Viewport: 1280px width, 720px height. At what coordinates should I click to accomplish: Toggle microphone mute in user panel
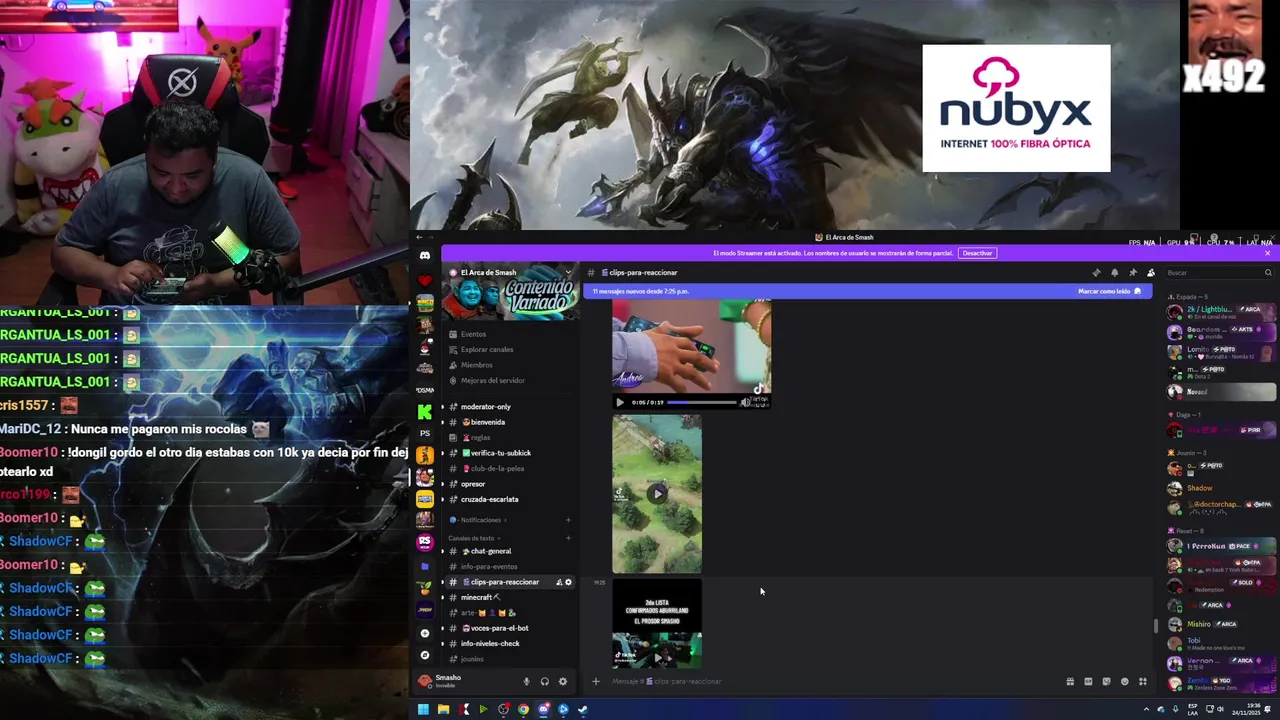526,681
